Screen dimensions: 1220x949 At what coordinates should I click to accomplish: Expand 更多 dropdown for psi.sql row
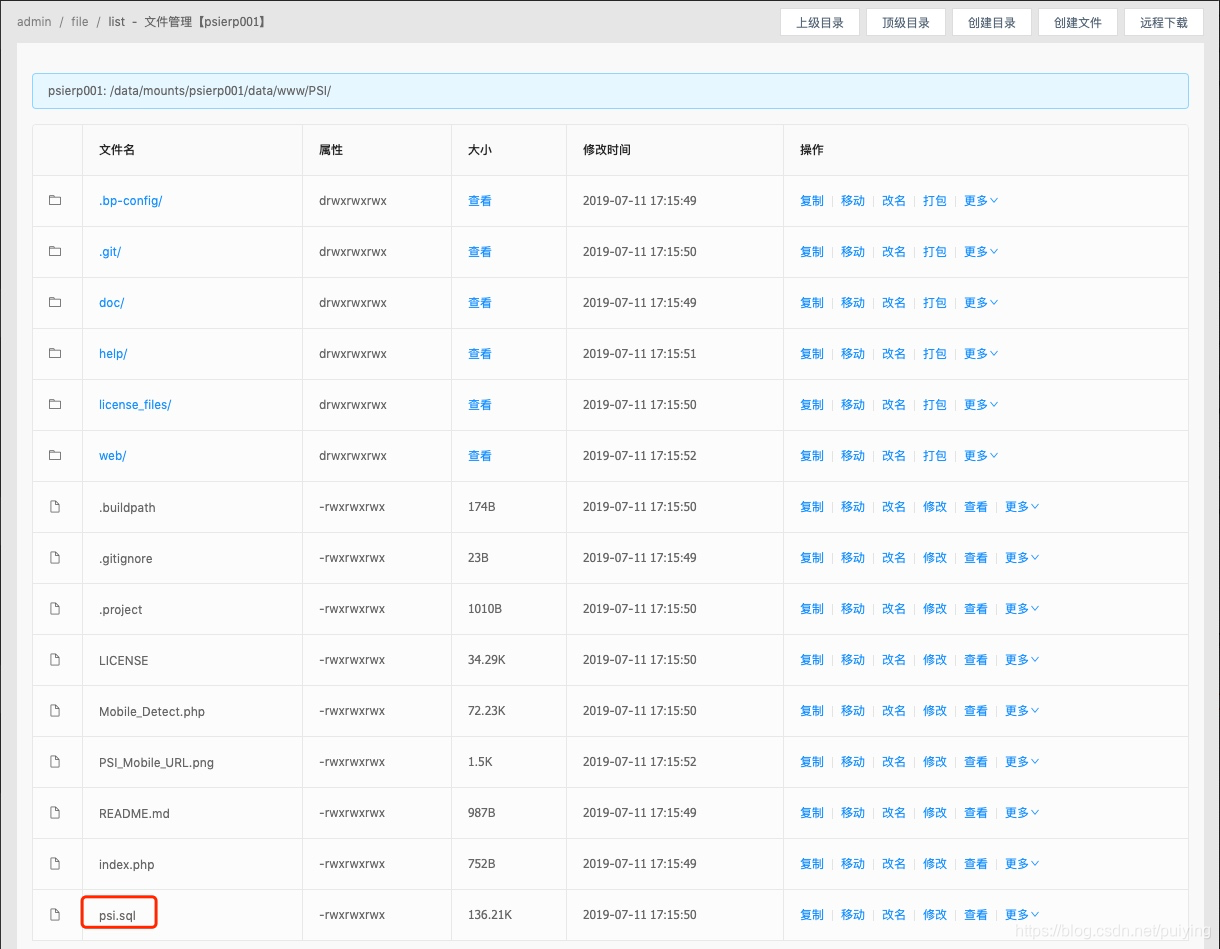pos(1022,914)
